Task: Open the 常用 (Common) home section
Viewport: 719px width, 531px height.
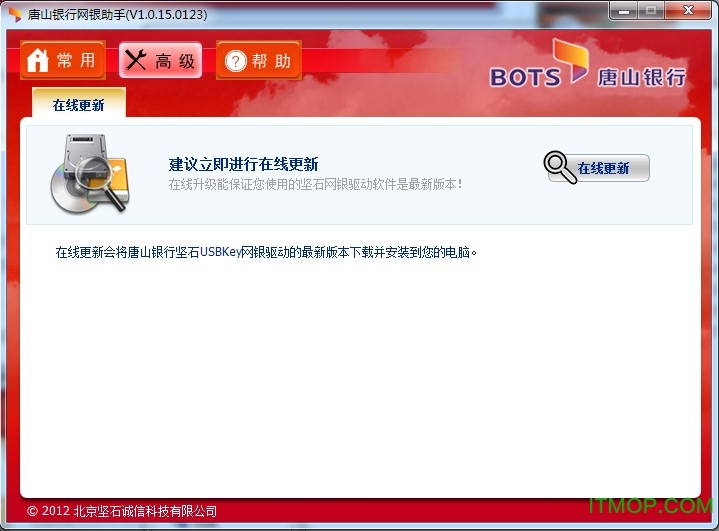Action: coord(63,60)
